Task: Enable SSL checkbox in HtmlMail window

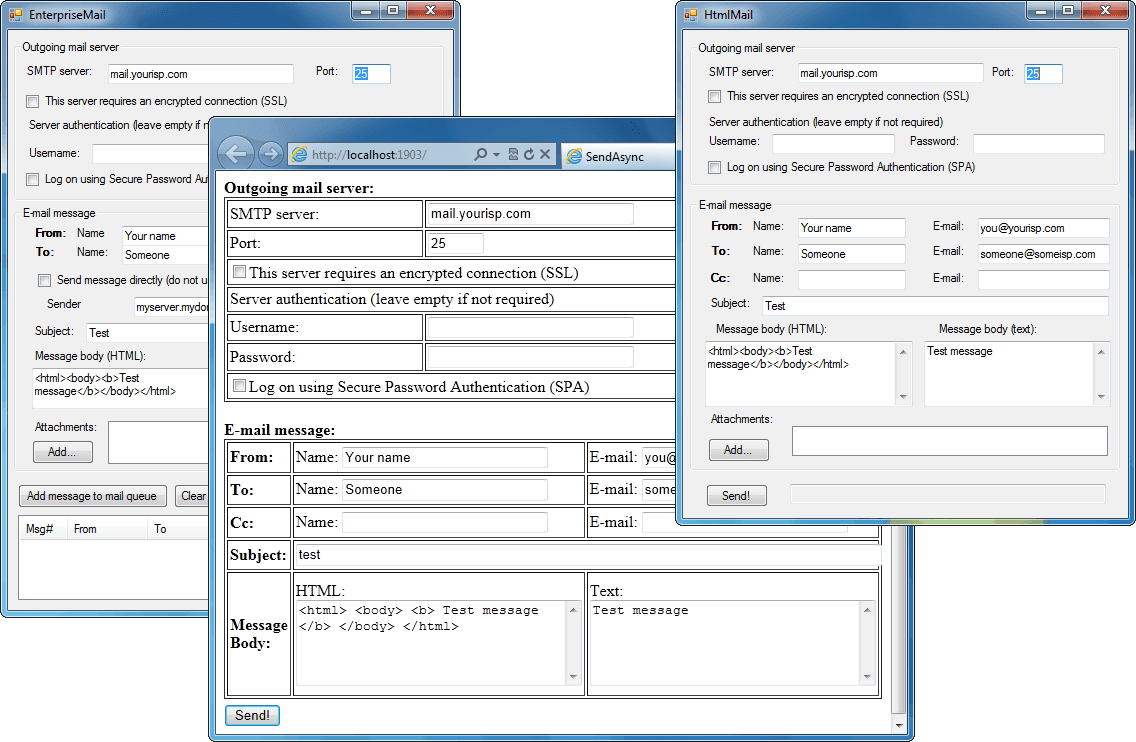Action: (x=715, y=96)
